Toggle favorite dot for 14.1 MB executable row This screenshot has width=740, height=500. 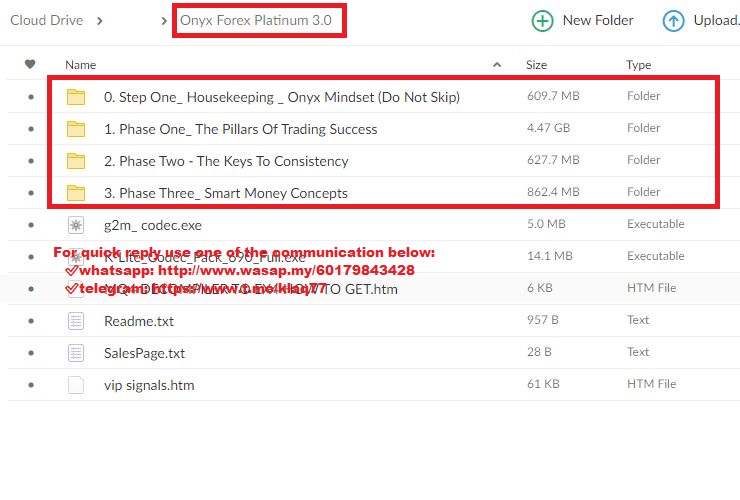tap(31, 257)
